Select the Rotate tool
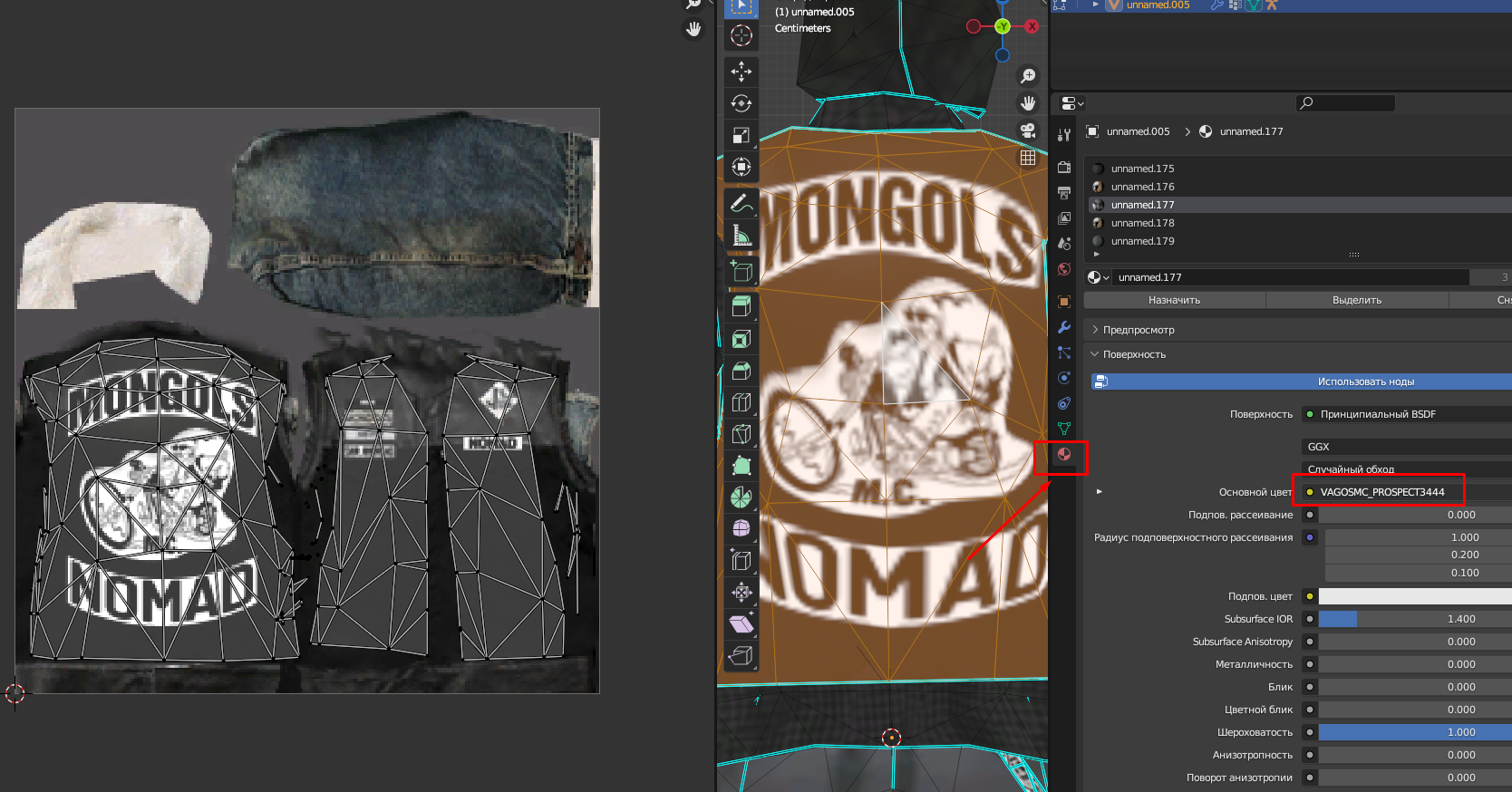This screenshot has height=792, width=1512. (x=741, y=103)
